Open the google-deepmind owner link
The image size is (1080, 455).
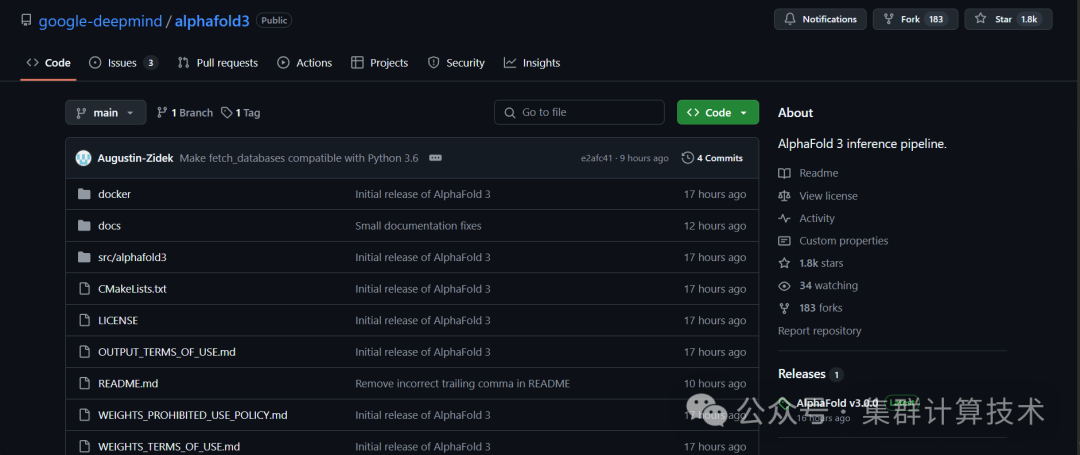[99, 21]
